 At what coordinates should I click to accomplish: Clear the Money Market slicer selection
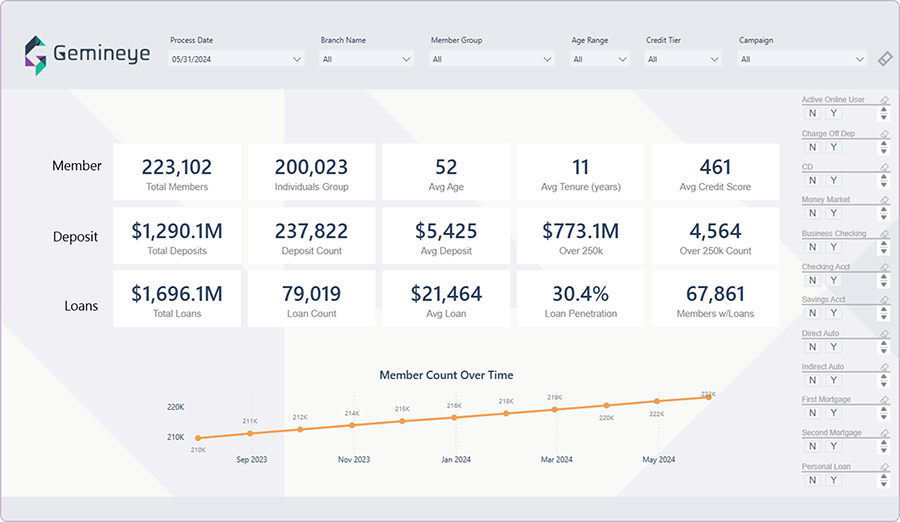883,200
